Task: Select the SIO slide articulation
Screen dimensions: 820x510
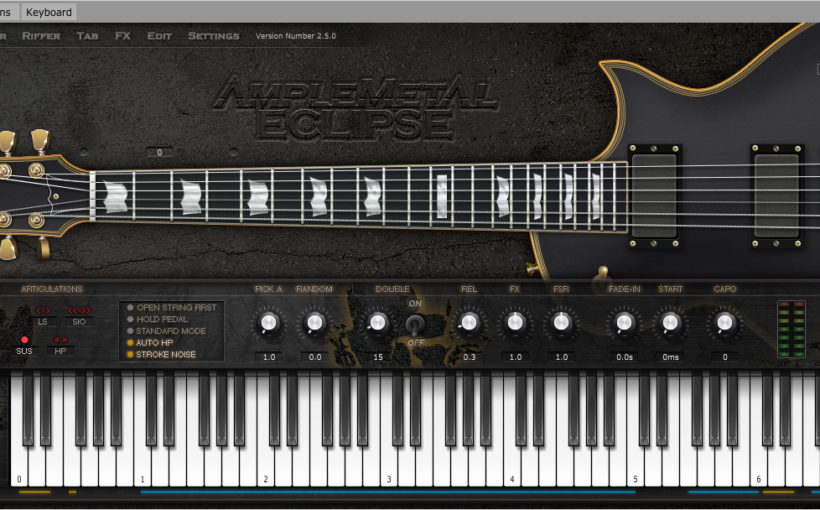Action: 79,311
